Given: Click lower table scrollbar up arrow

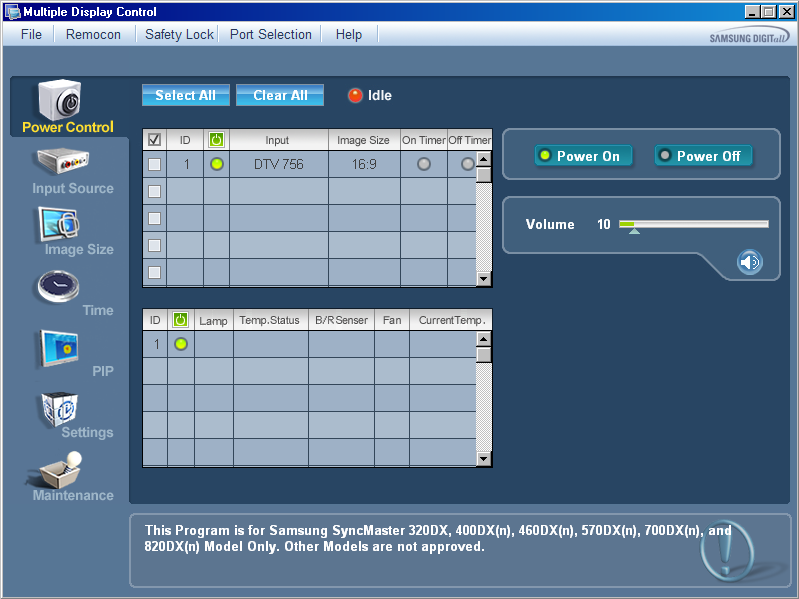Looking at the screenshot, I should click(484, 339).
